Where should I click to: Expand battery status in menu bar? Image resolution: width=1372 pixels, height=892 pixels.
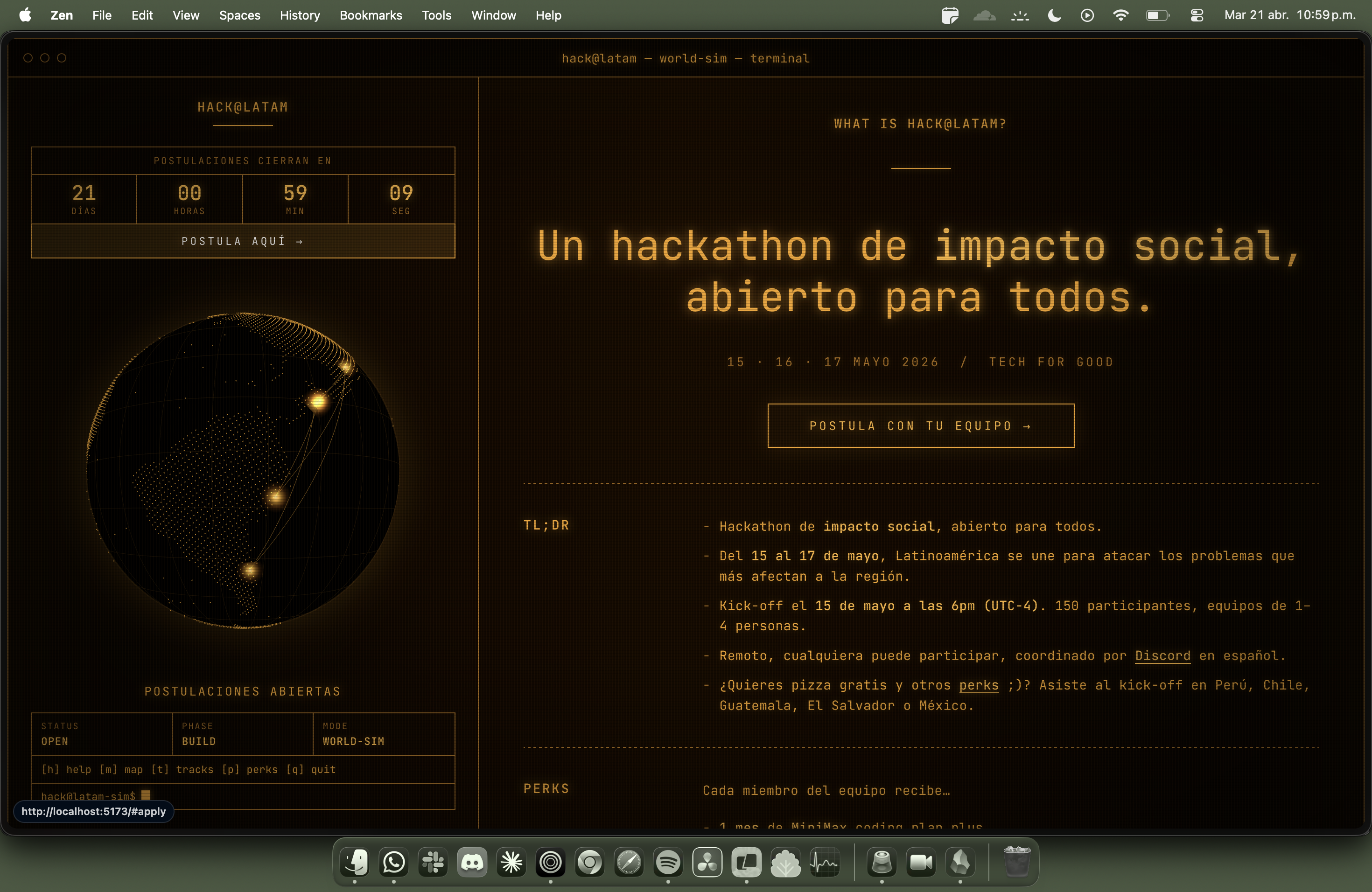1156,15
